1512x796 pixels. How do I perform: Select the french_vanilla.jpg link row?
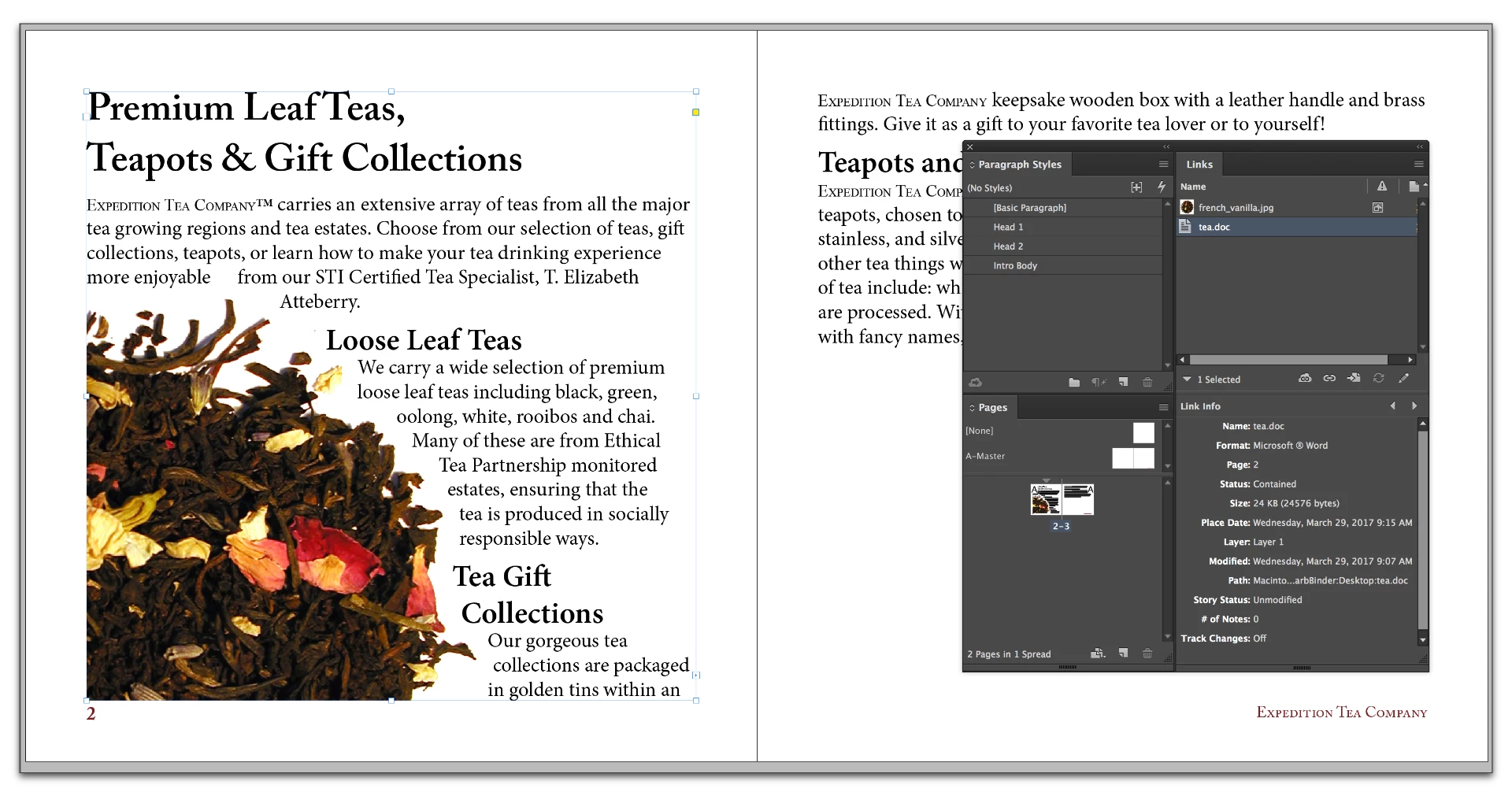[1296, 208]
